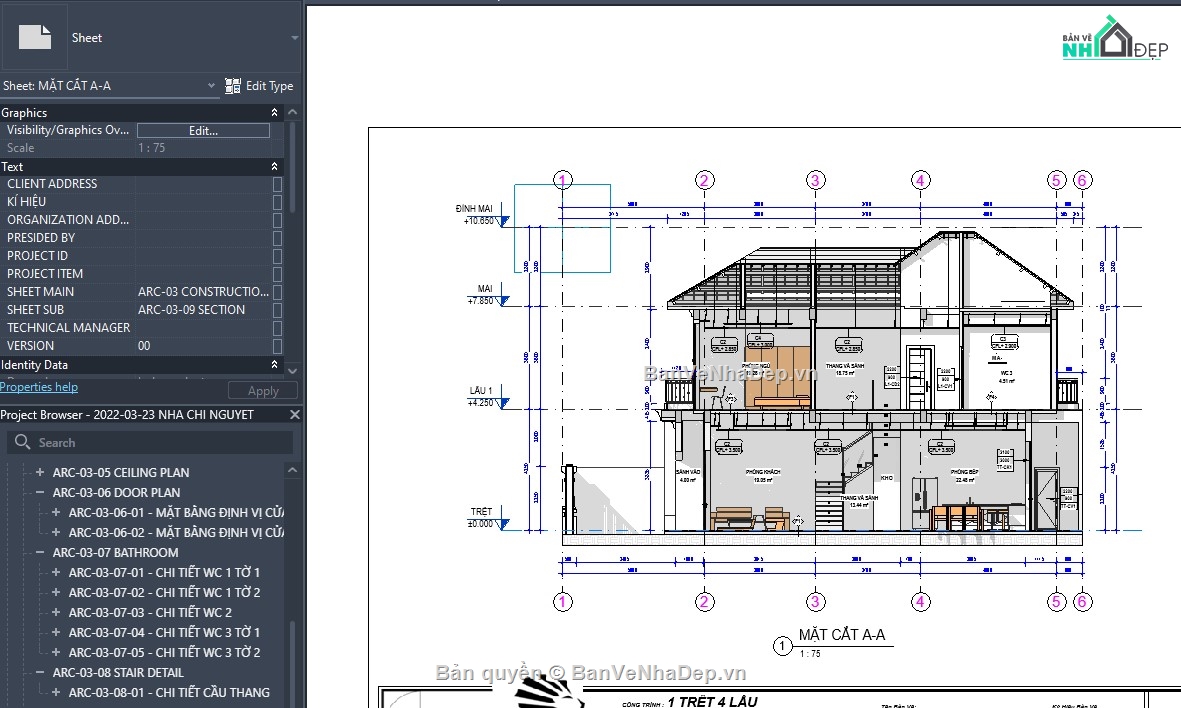1181x708 pixels.
Task: Toggle the small box beside SHEET MAIN
Action: point(277,291)
